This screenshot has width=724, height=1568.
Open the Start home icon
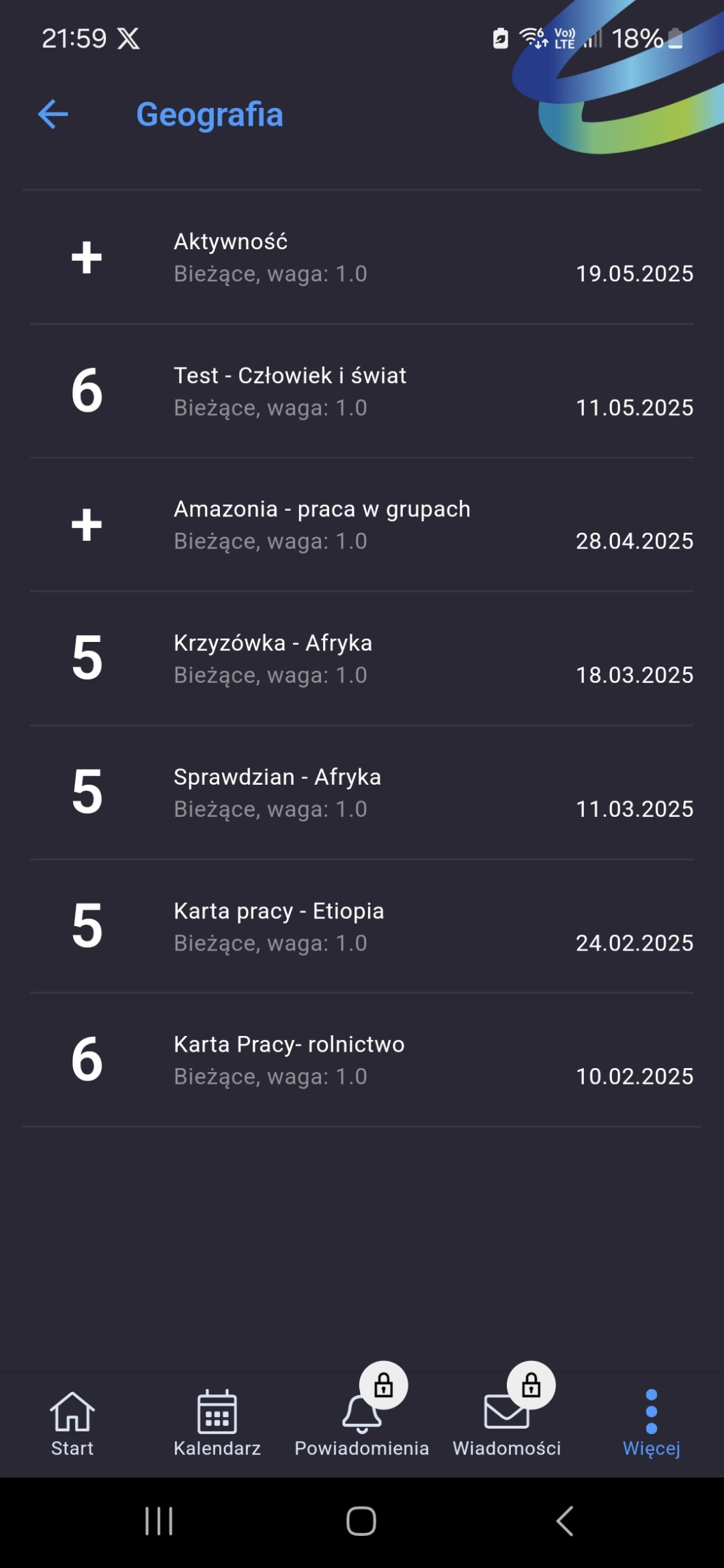pyautogui.click(x=72, y=1411)
